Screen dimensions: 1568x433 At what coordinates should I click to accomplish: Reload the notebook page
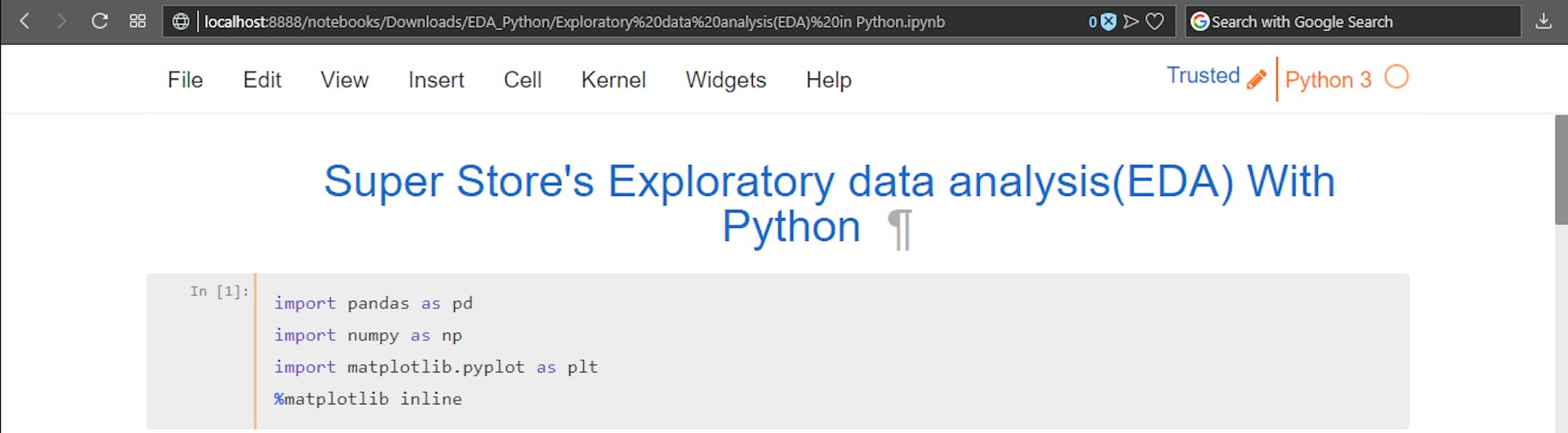click(x=100, y=21)
